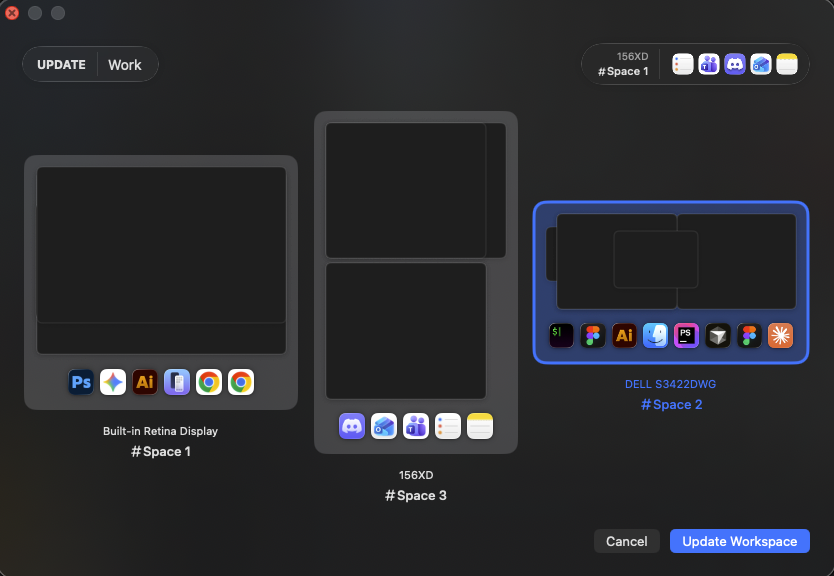Click the Outlook icon under 156XD display
This screenshot has width=834, height=576.
click(383, 426)
